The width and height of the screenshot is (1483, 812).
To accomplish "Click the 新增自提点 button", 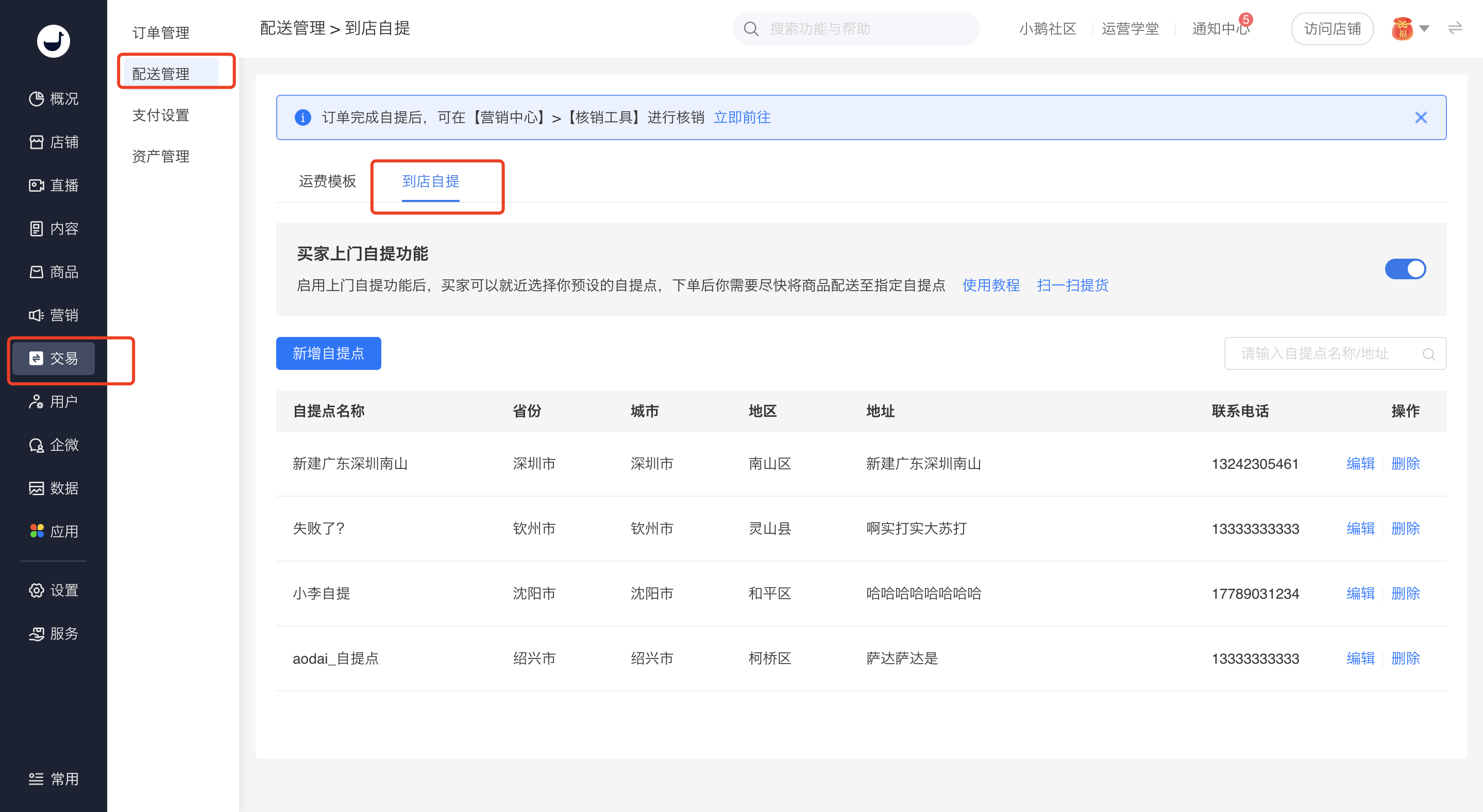I will tap(328, 353).
